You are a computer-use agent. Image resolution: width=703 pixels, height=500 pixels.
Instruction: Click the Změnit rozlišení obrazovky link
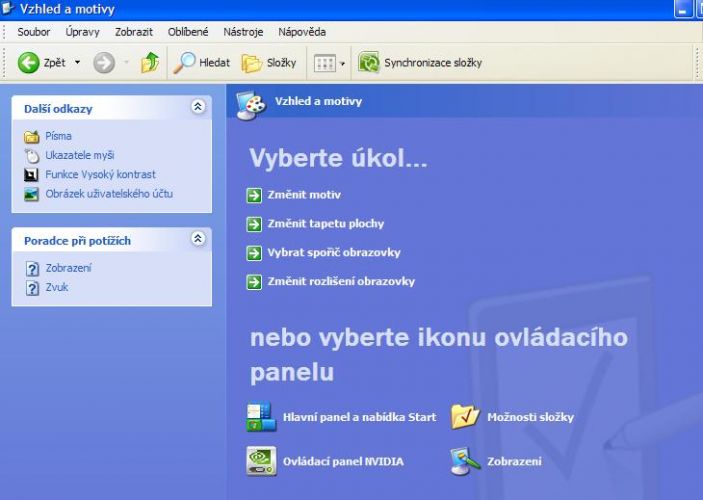click(x=341, y=282)
